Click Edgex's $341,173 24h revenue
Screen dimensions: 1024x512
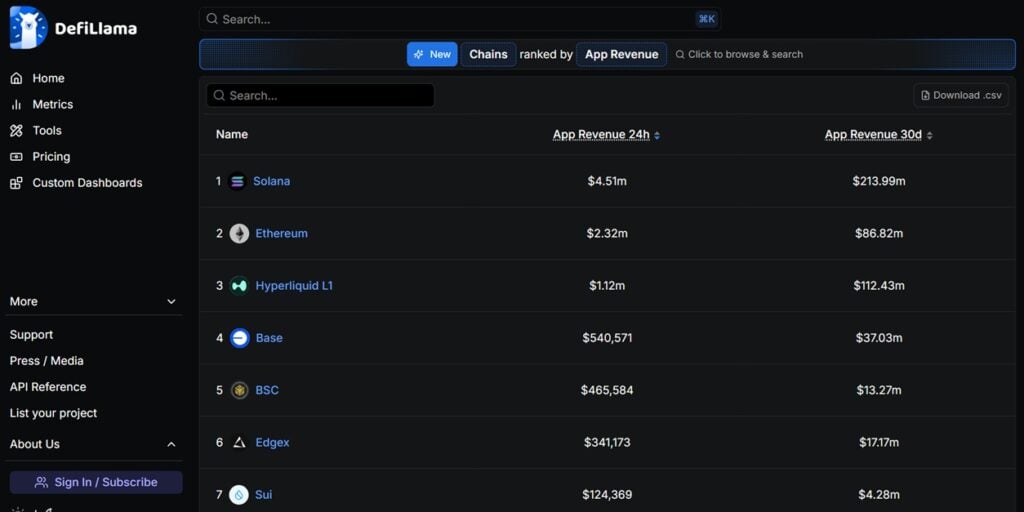coord(607,442)
